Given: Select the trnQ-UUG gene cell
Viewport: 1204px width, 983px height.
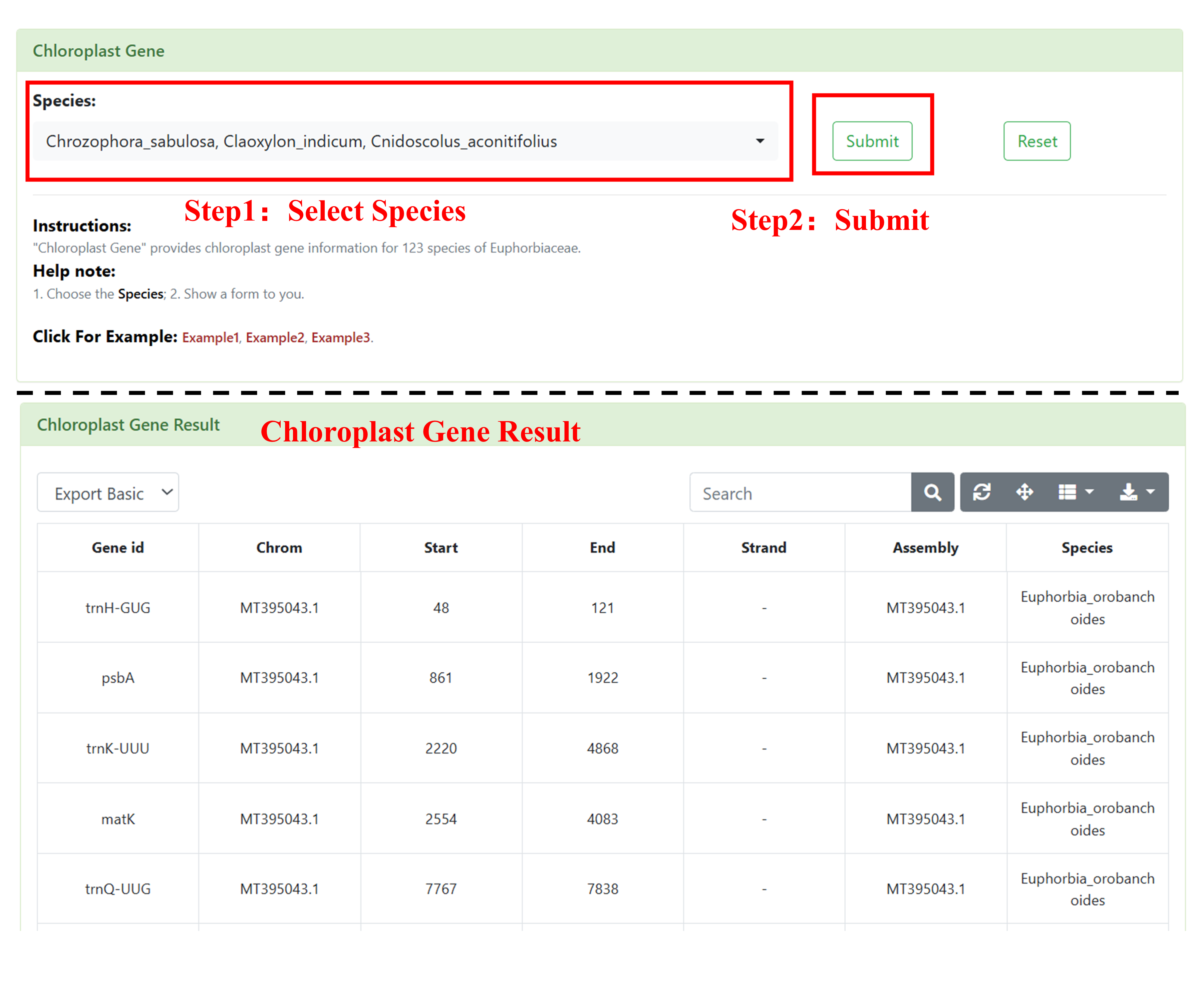Looking at the screenshot, I should tap(118, 889).
